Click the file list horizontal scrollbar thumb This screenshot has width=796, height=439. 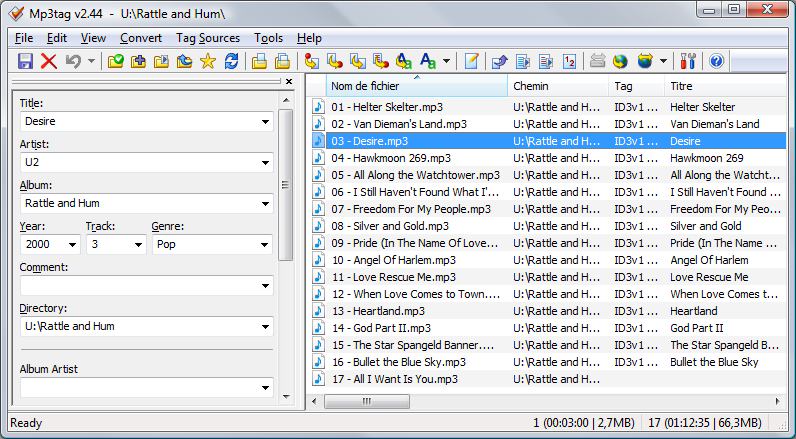367,401
